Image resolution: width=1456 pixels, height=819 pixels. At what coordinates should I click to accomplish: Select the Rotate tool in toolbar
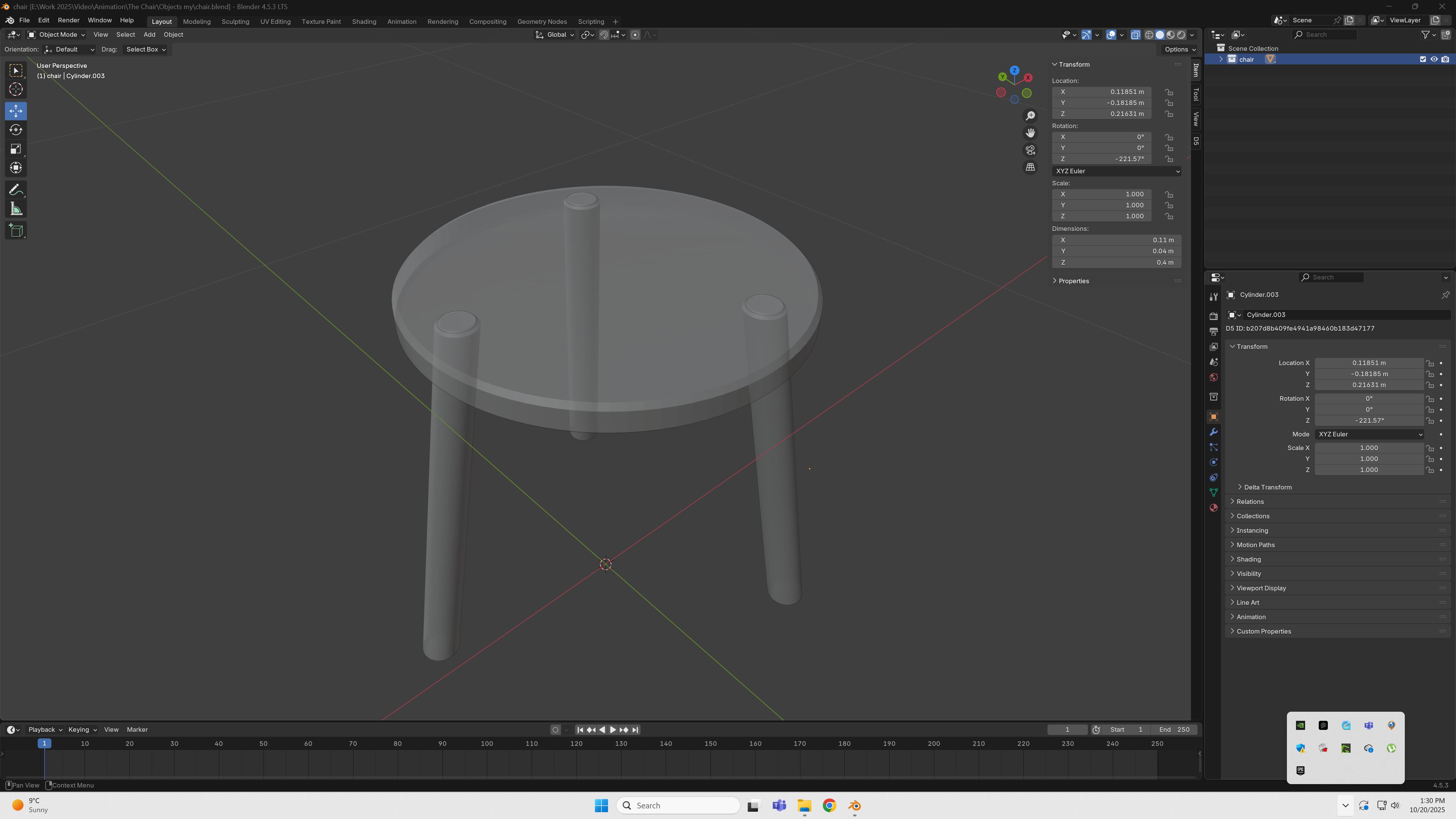[x=16, y=130]
